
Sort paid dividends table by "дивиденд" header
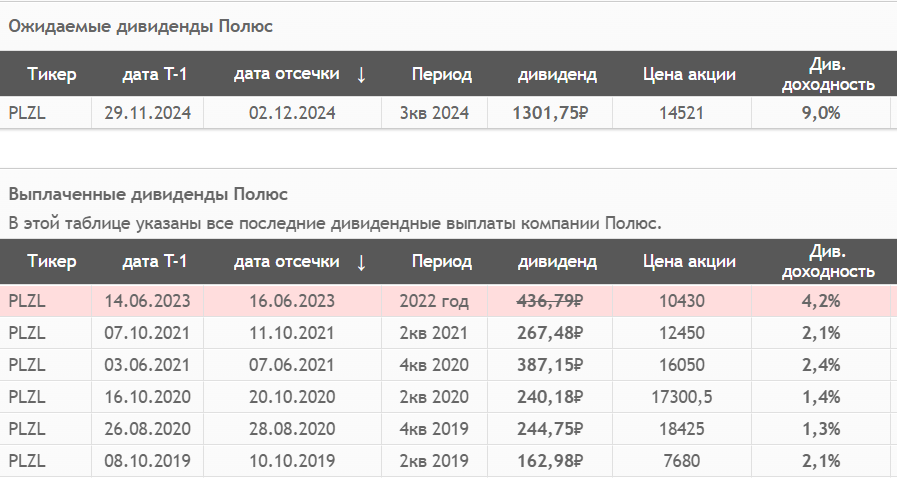(x=557, y=262)
